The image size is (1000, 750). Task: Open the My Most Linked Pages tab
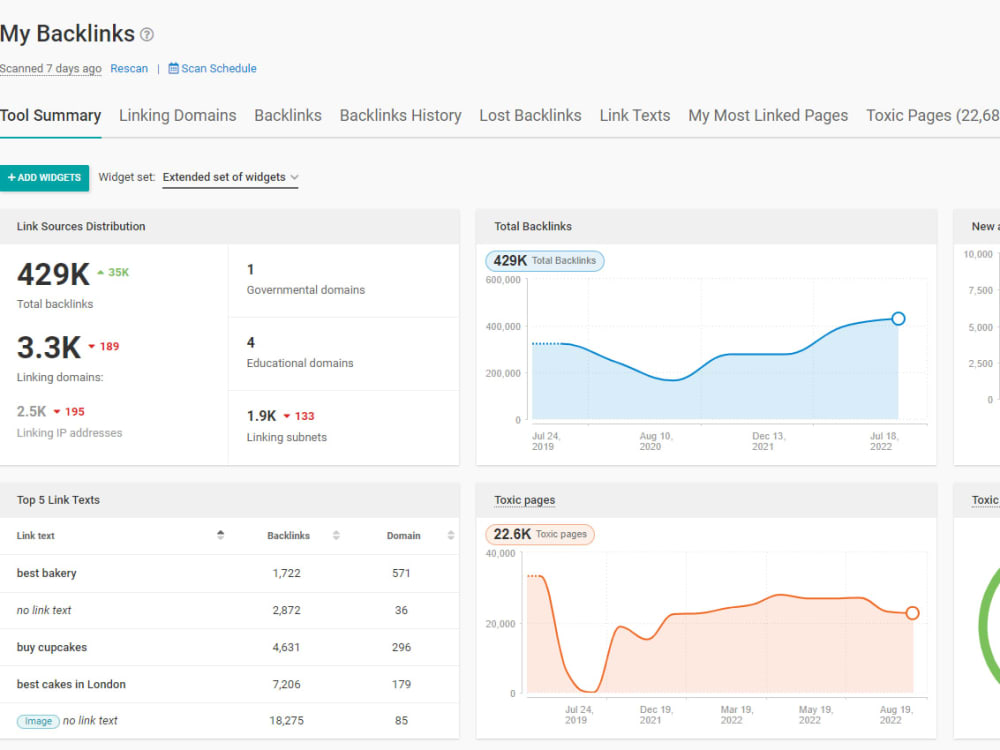(x=768, y=115)
